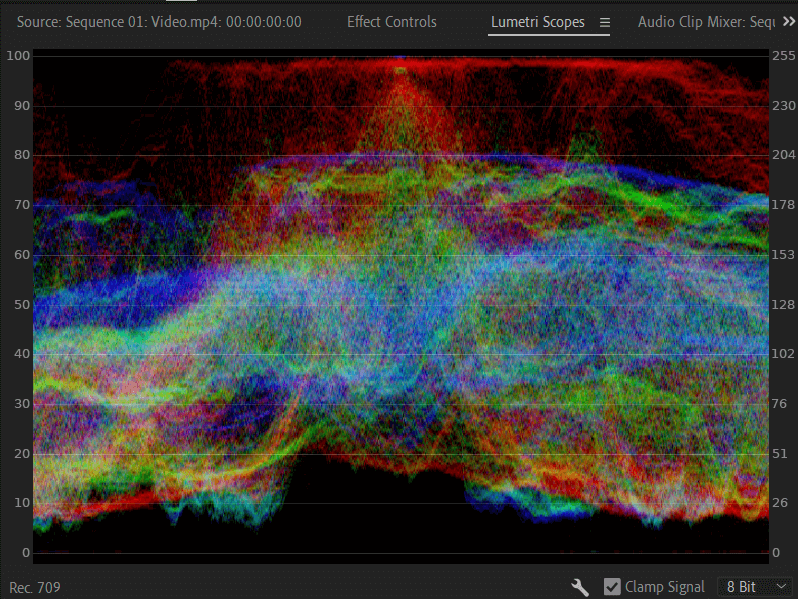798x599 pixels.
Task: Click the 204 value on right scale
Action: (x=783, y=155)
